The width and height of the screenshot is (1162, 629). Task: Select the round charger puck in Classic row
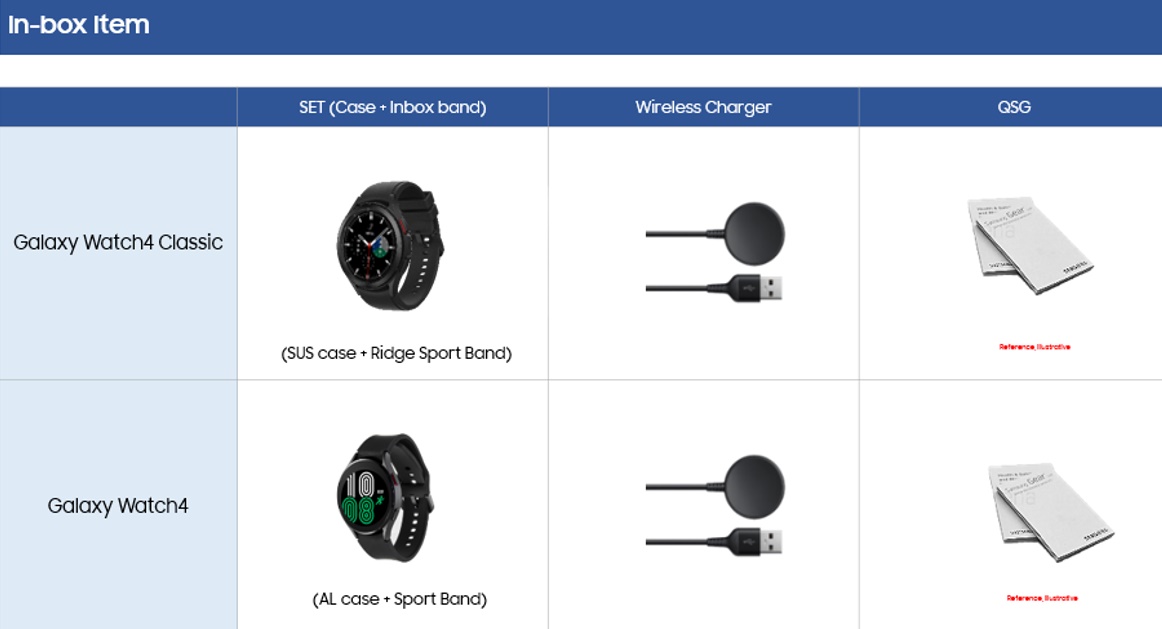coord(754,233)
